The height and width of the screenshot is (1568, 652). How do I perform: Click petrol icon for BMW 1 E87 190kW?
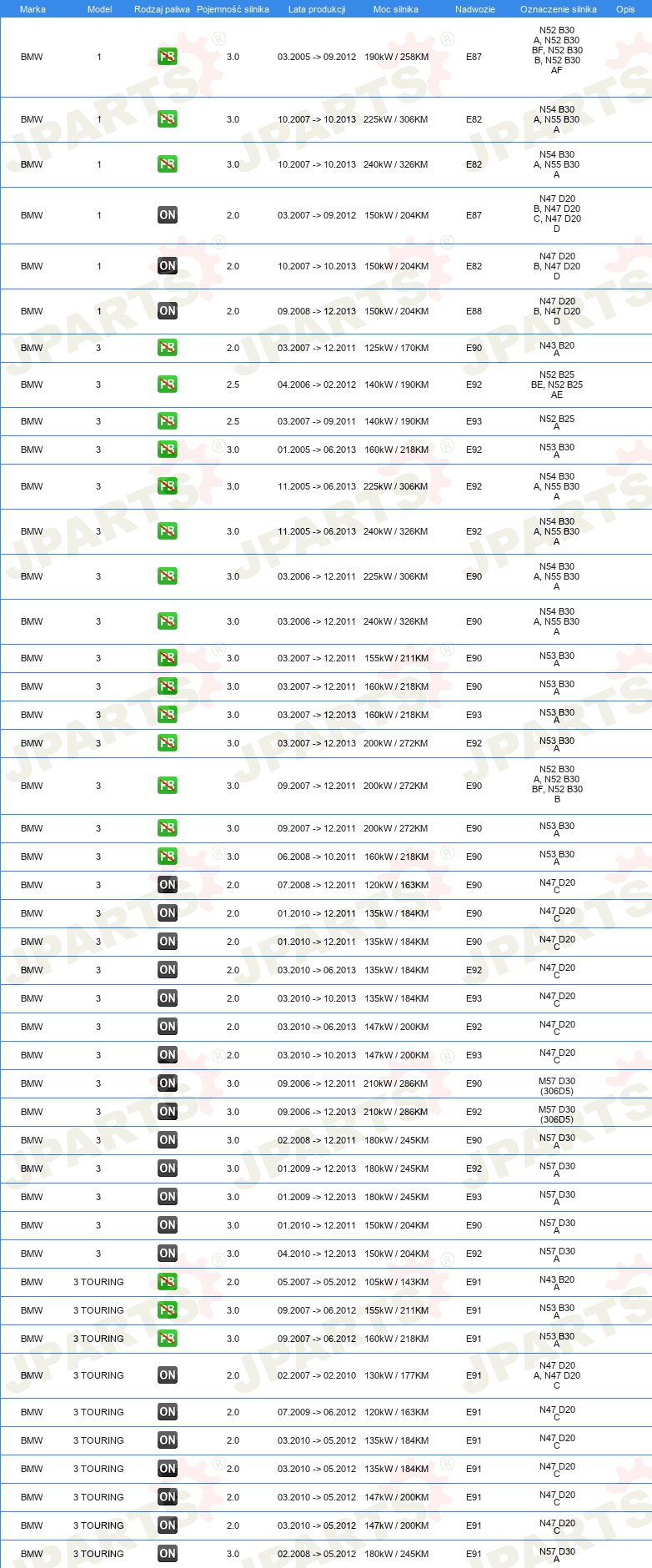tap(168, 57)
